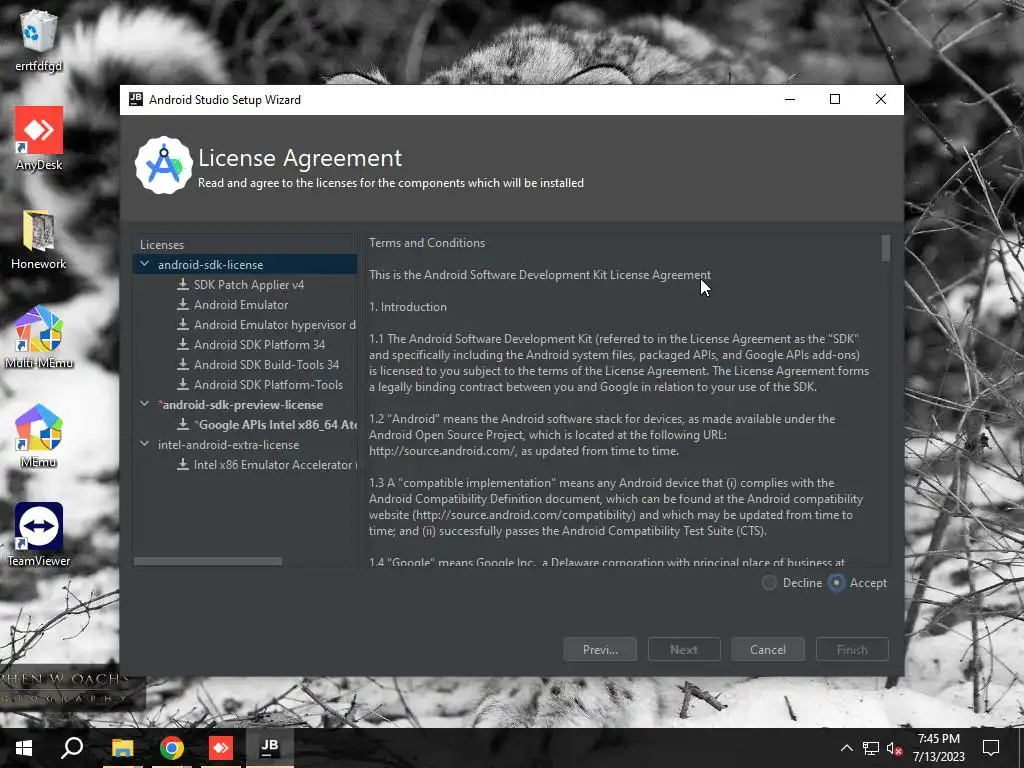Select Android SDK Platform-Tools text
Image resolution: width=1024 pixels, height=768 pixels.
point(268,385)
